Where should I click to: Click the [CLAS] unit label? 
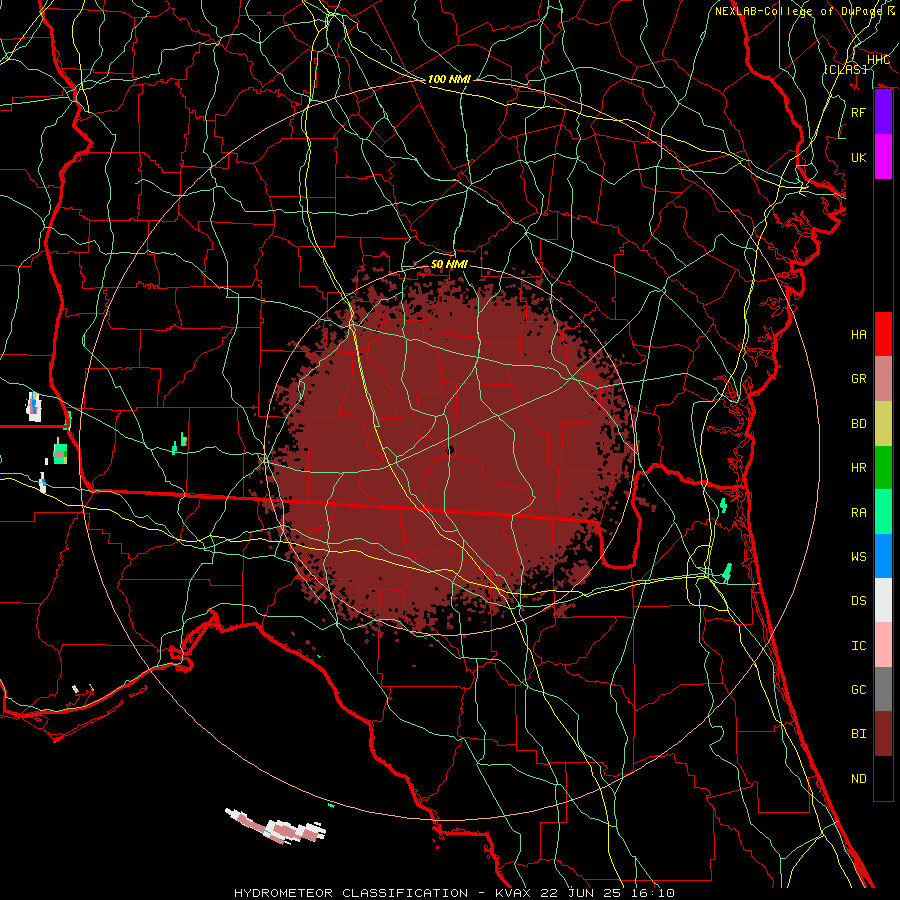click(845, 69)
